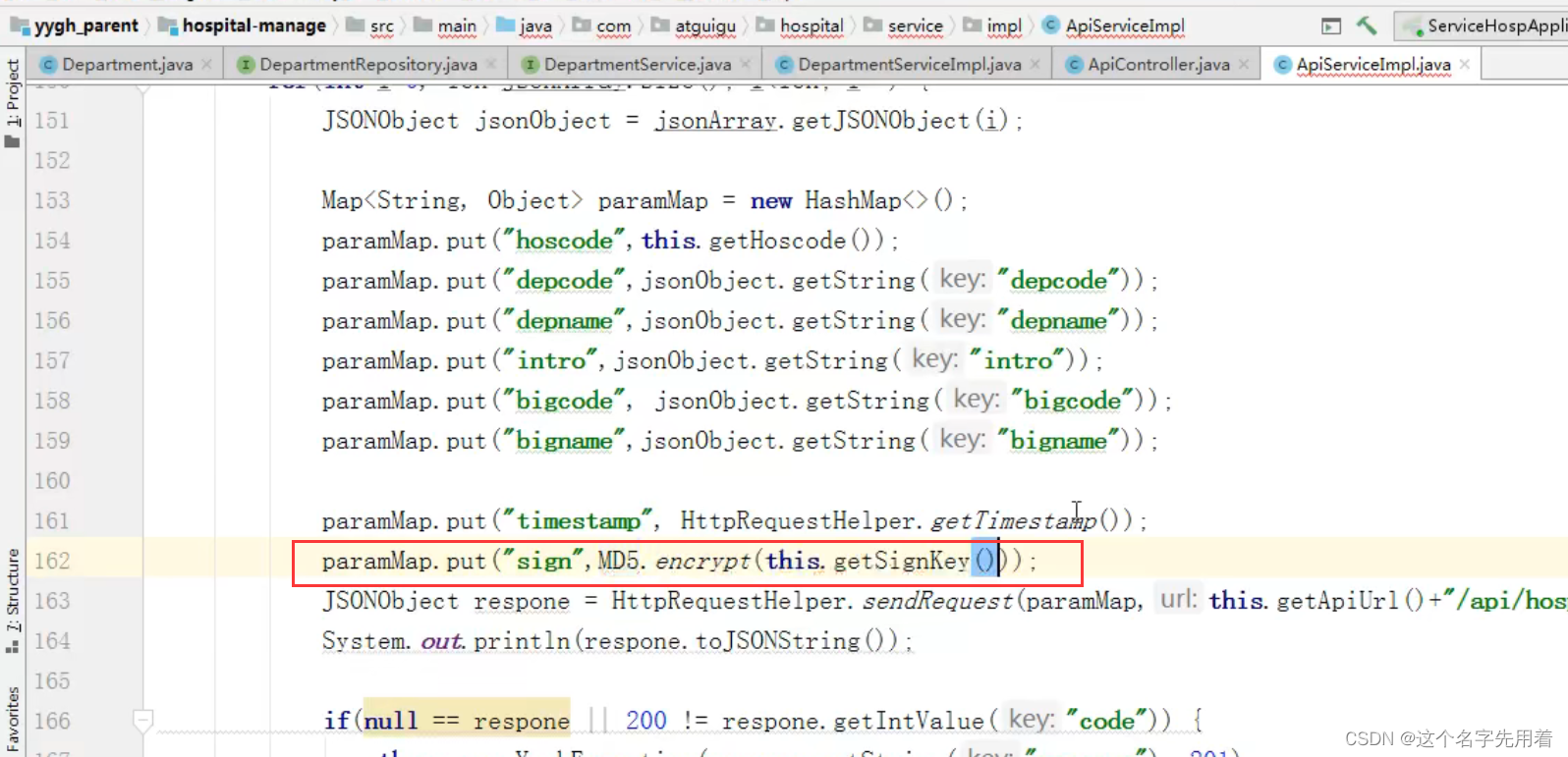Click getSignKey on line 162
Screen dimensions: 1568x757
(901, 561)
